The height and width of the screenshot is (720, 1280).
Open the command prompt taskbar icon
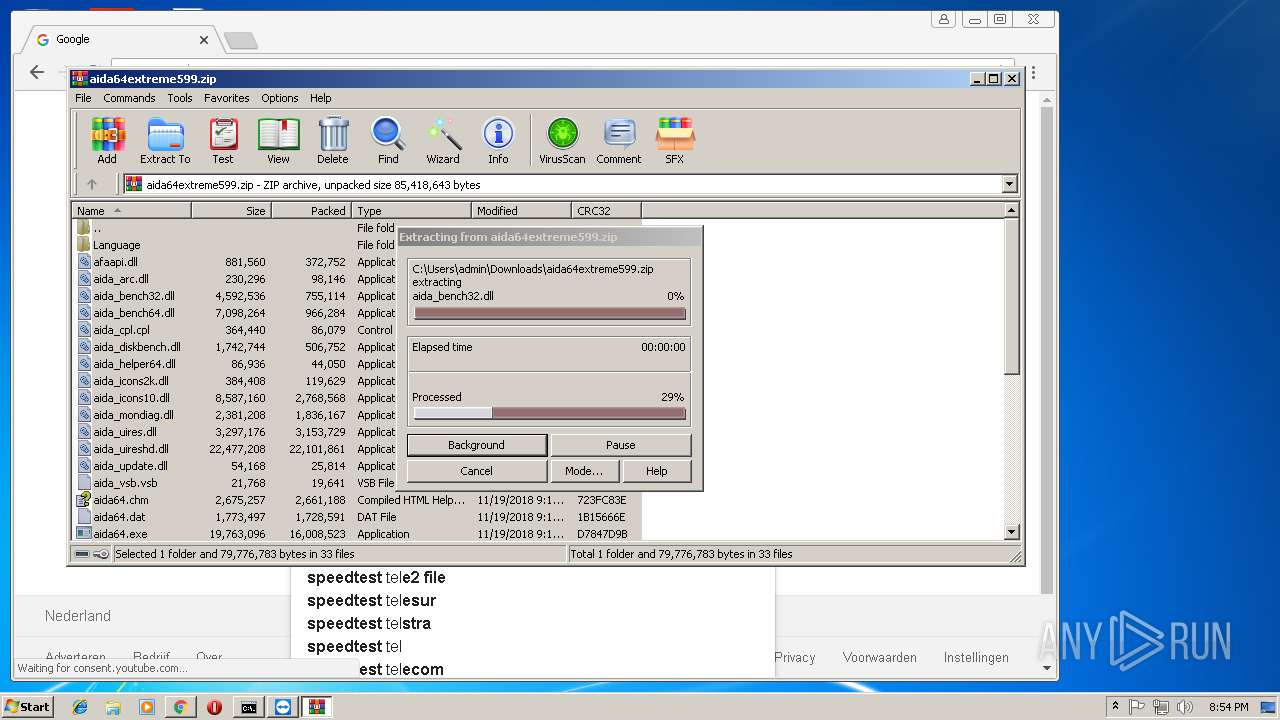click(x=248, y=707)
